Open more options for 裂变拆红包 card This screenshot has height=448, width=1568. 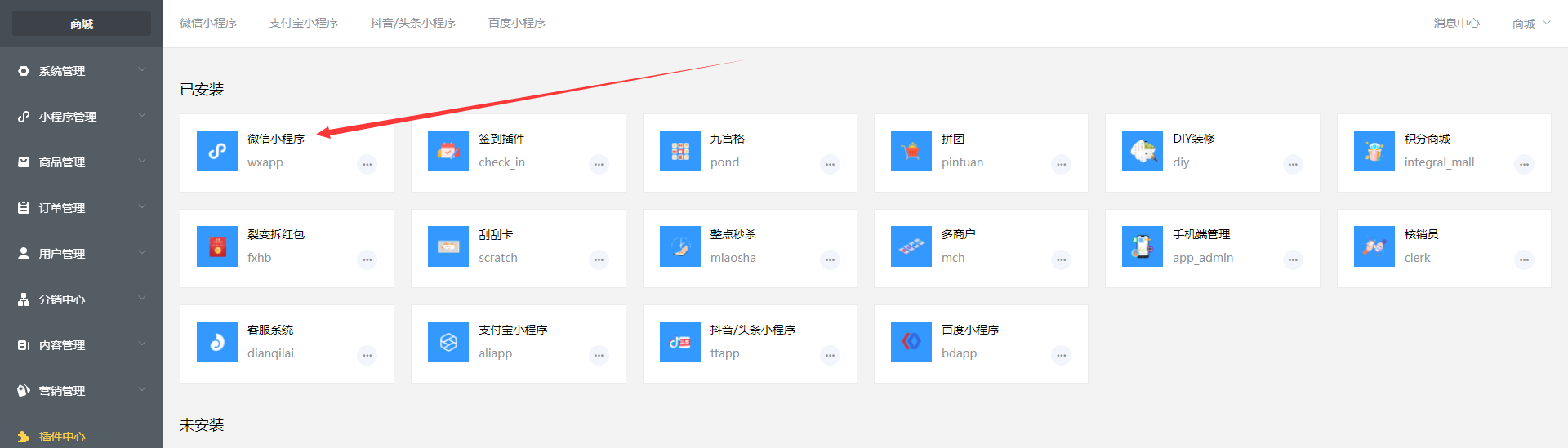[367, 259]
